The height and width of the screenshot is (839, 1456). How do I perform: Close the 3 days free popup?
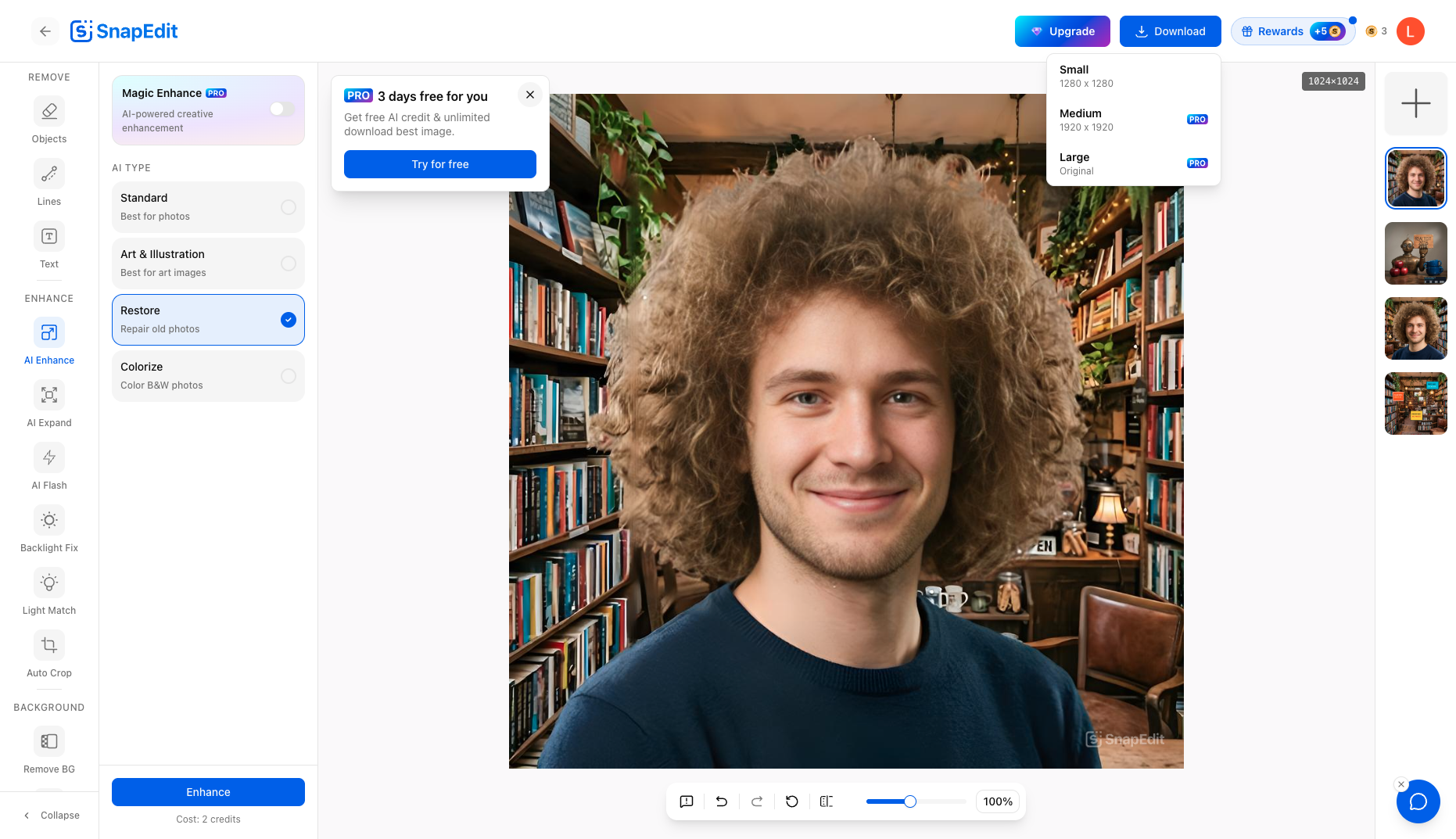[x=530, y=95]
